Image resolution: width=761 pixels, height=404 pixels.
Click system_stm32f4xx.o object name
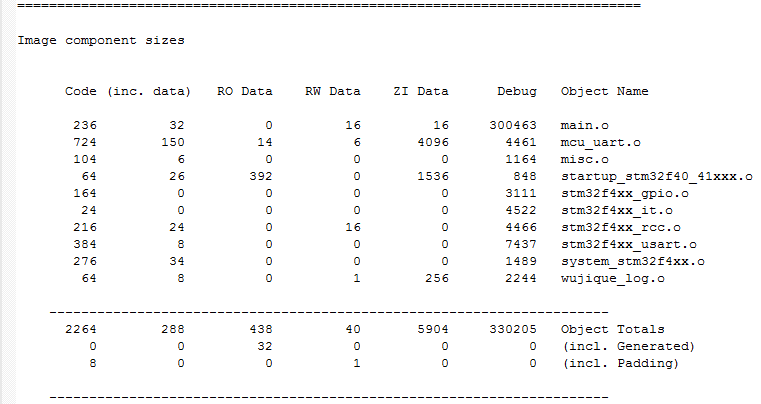tap(632, 262)
